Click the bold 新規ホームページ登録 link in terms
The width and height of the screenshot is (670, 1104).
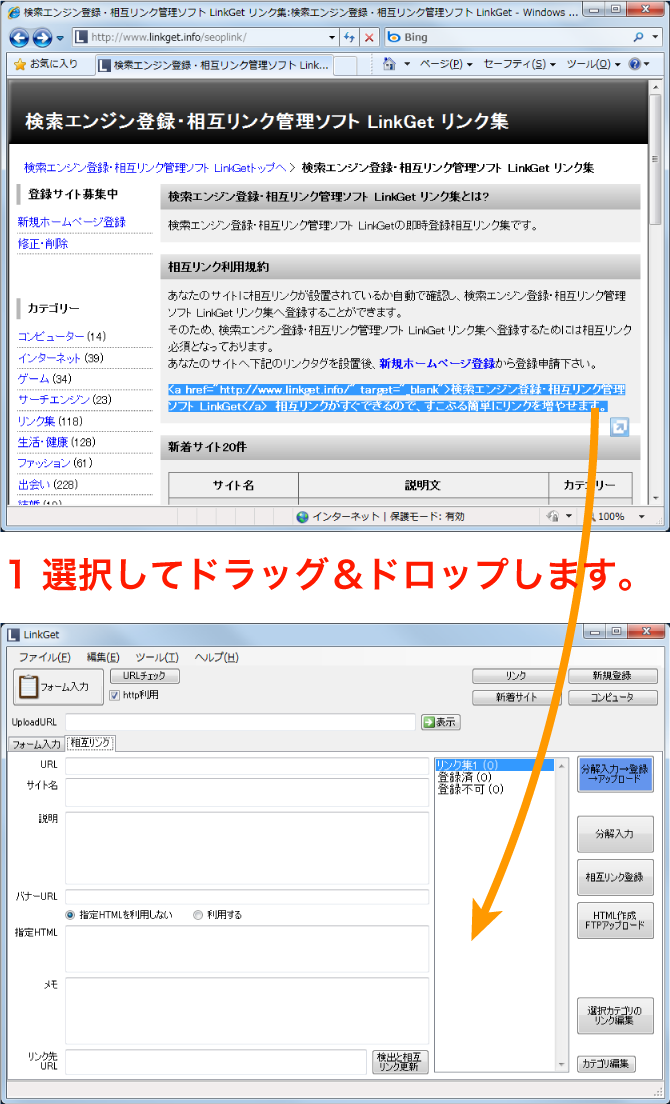click(x=437, y=364)
